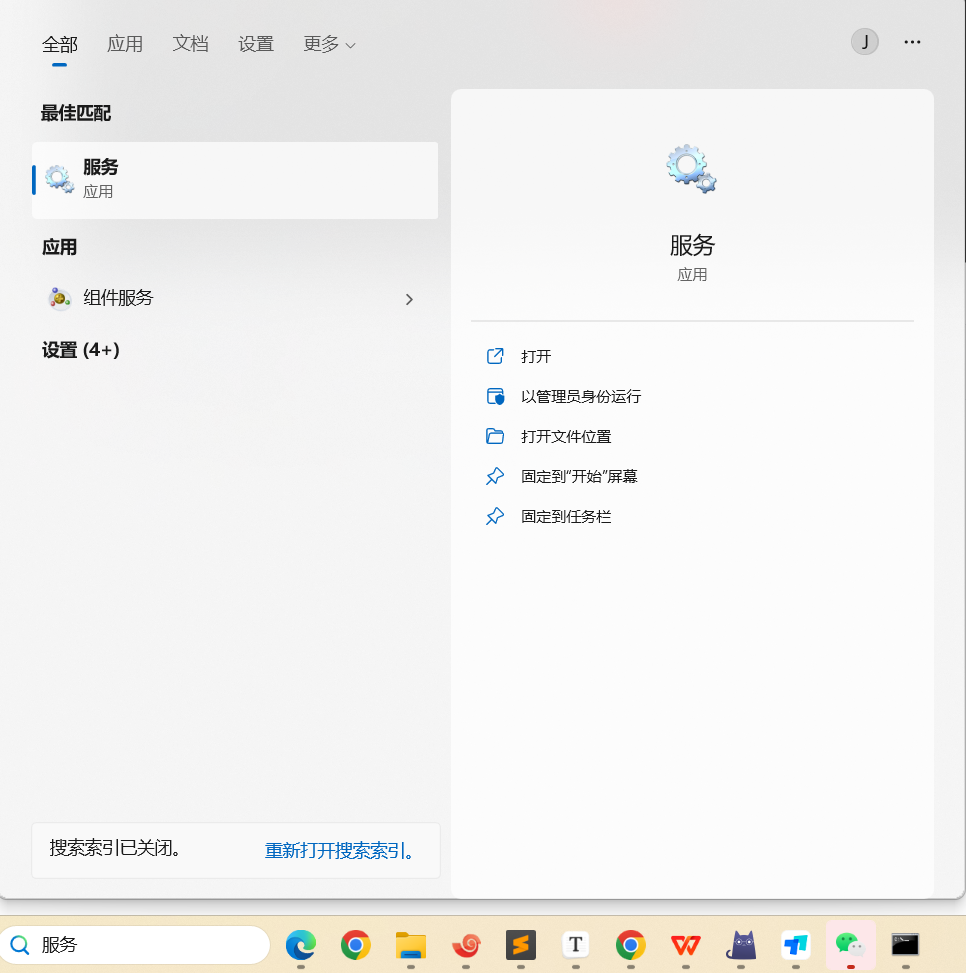
Task: Click the 服务 title in the preview pane
Action: (x=692, y=246)
